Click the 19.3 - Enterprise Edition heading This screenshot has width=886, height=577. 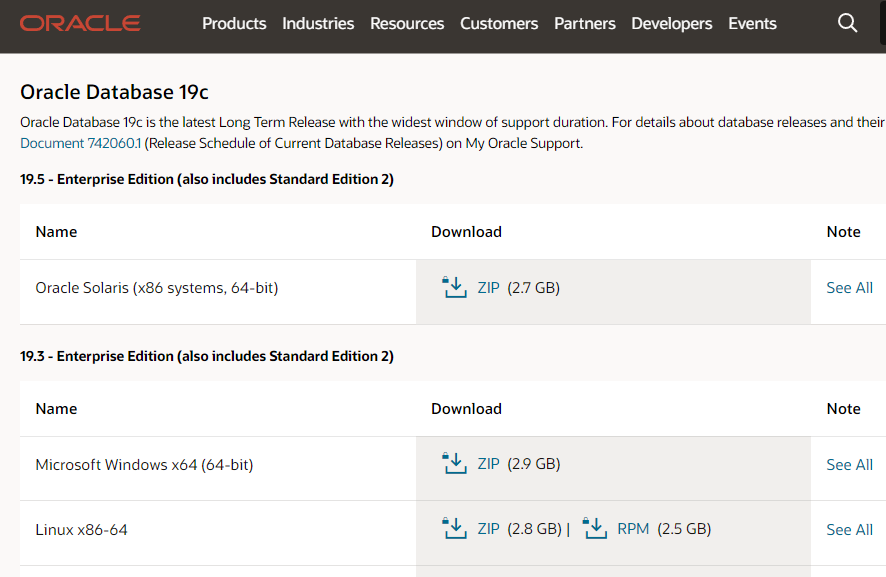tap(207, 356)
